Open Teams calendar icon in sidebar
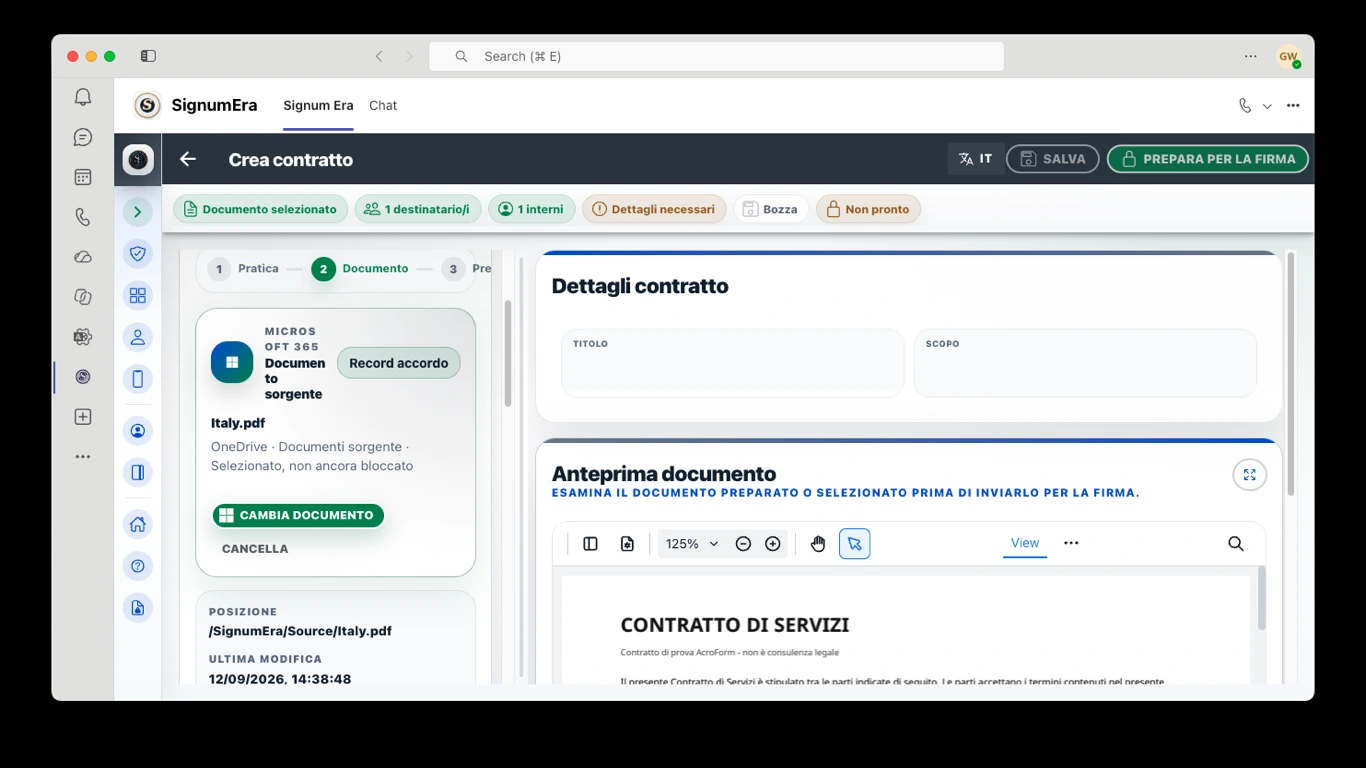The image size is (1366, 768). (83, 177)
